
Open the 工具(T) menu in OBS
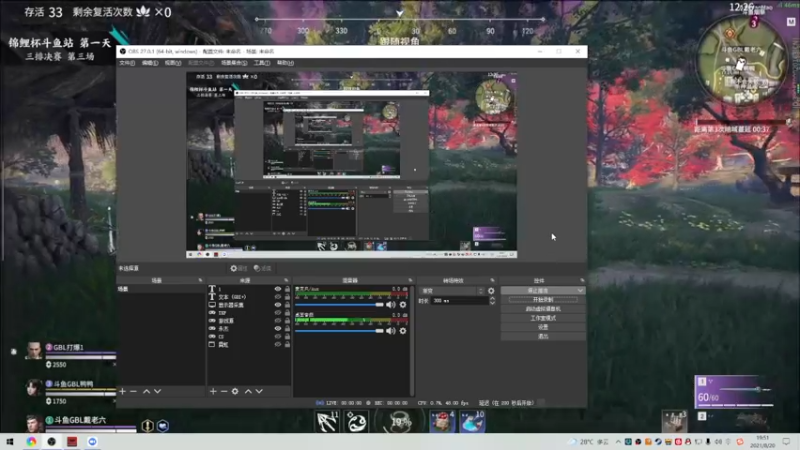tap(262, 63)
